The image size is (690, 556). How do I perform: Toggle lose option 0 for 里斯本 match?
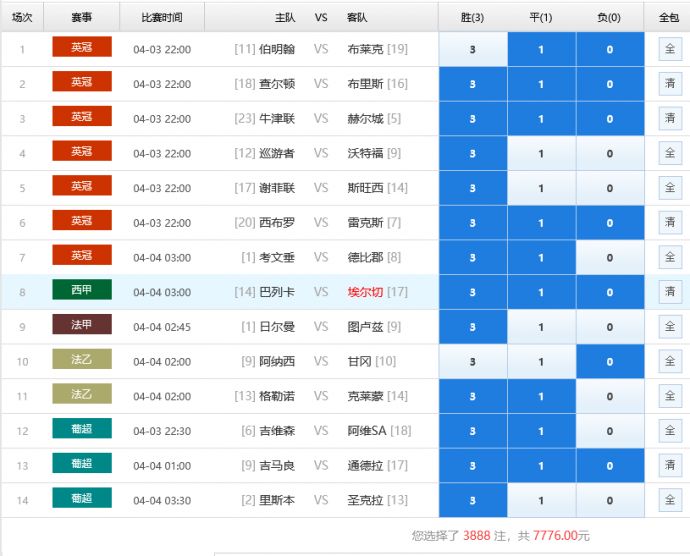[x=610, y=500]
